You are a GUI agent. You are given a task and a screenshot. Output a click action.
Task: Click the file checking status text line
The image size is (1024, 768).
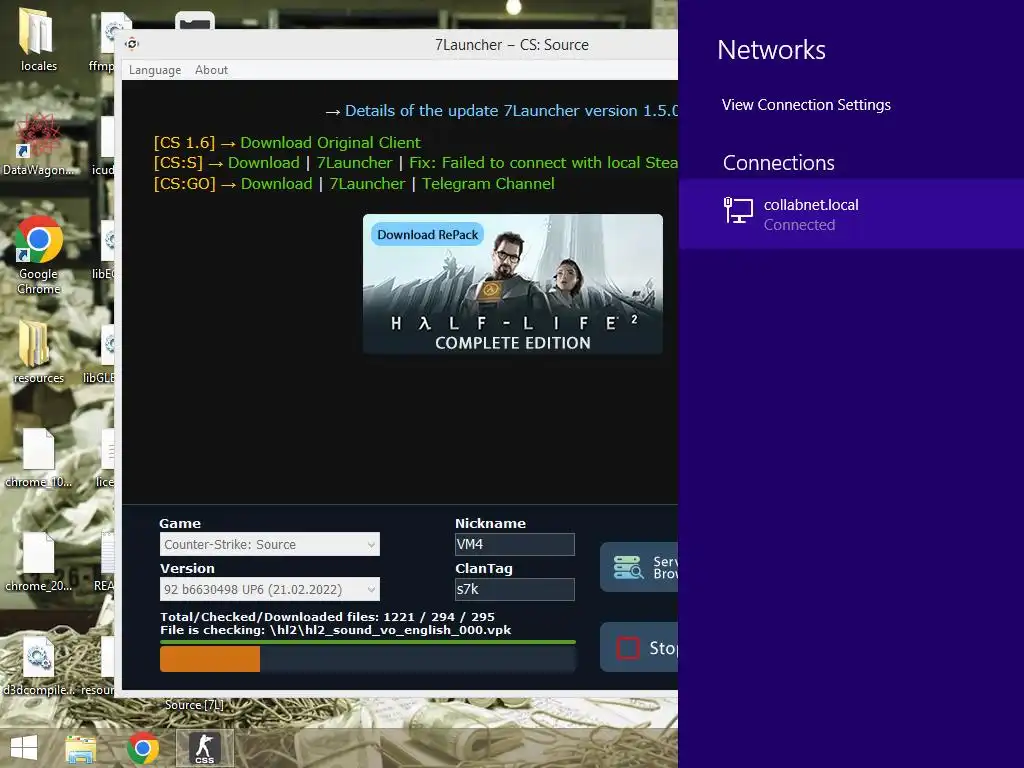(336, 630)
